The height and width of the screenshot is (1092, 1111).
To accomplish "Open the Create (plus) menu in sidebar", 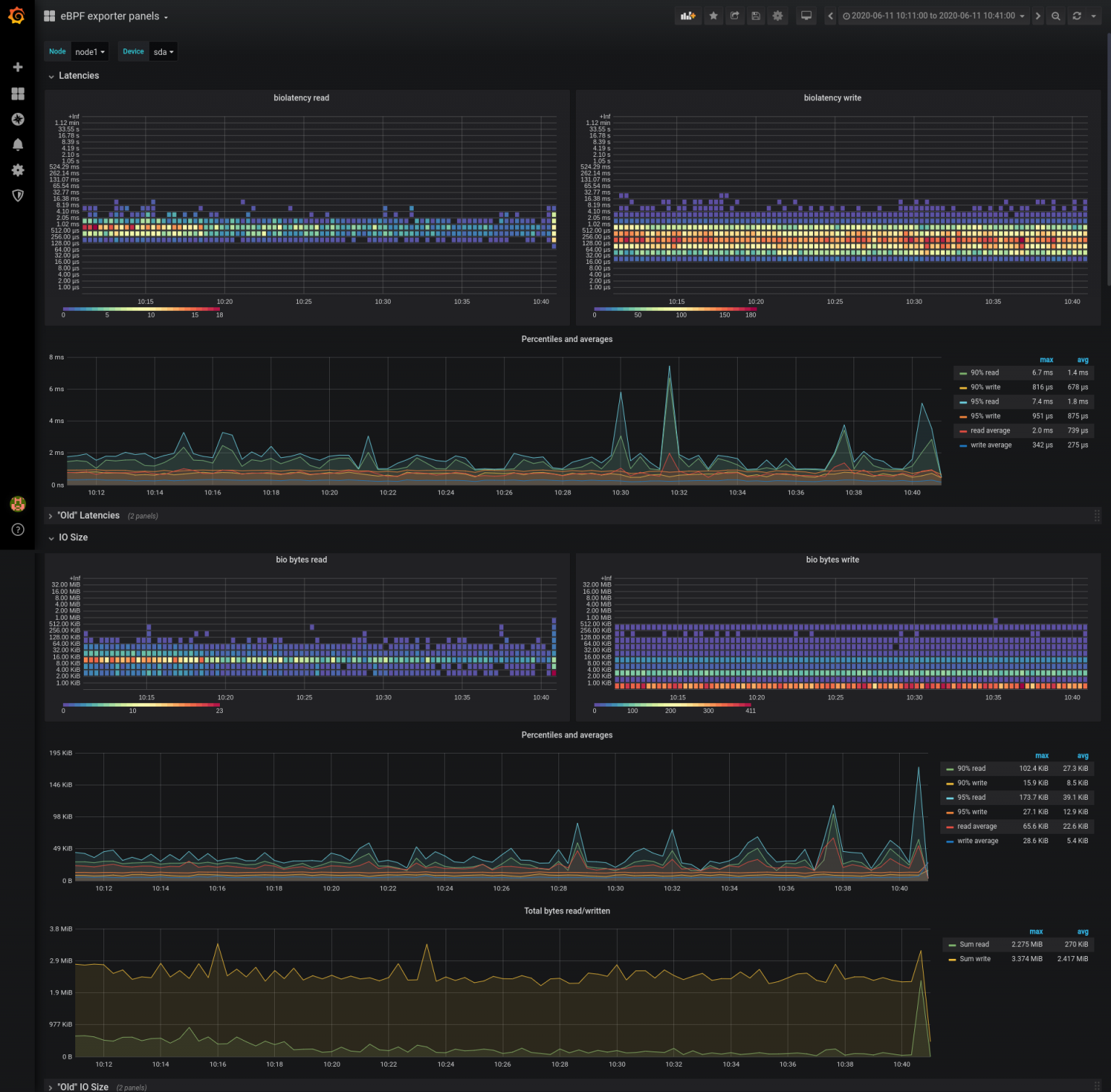I will click(x=17, y=67).
